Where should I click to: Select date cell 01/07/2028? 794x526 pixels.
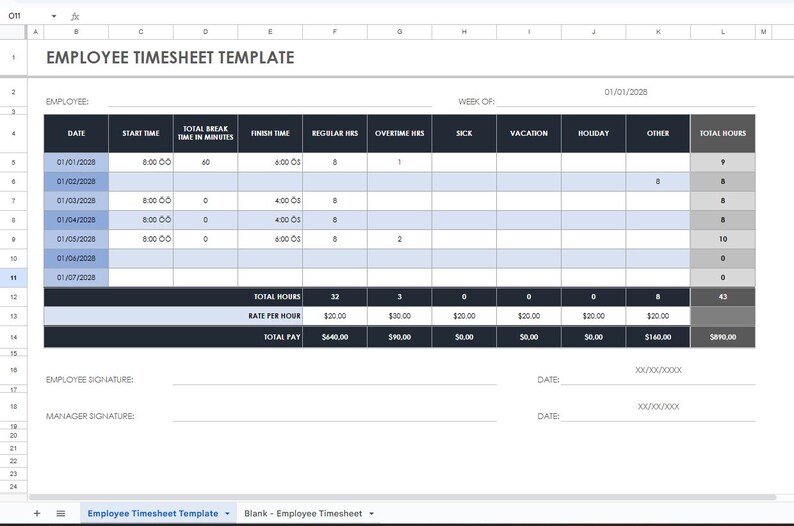click(76, 277)
